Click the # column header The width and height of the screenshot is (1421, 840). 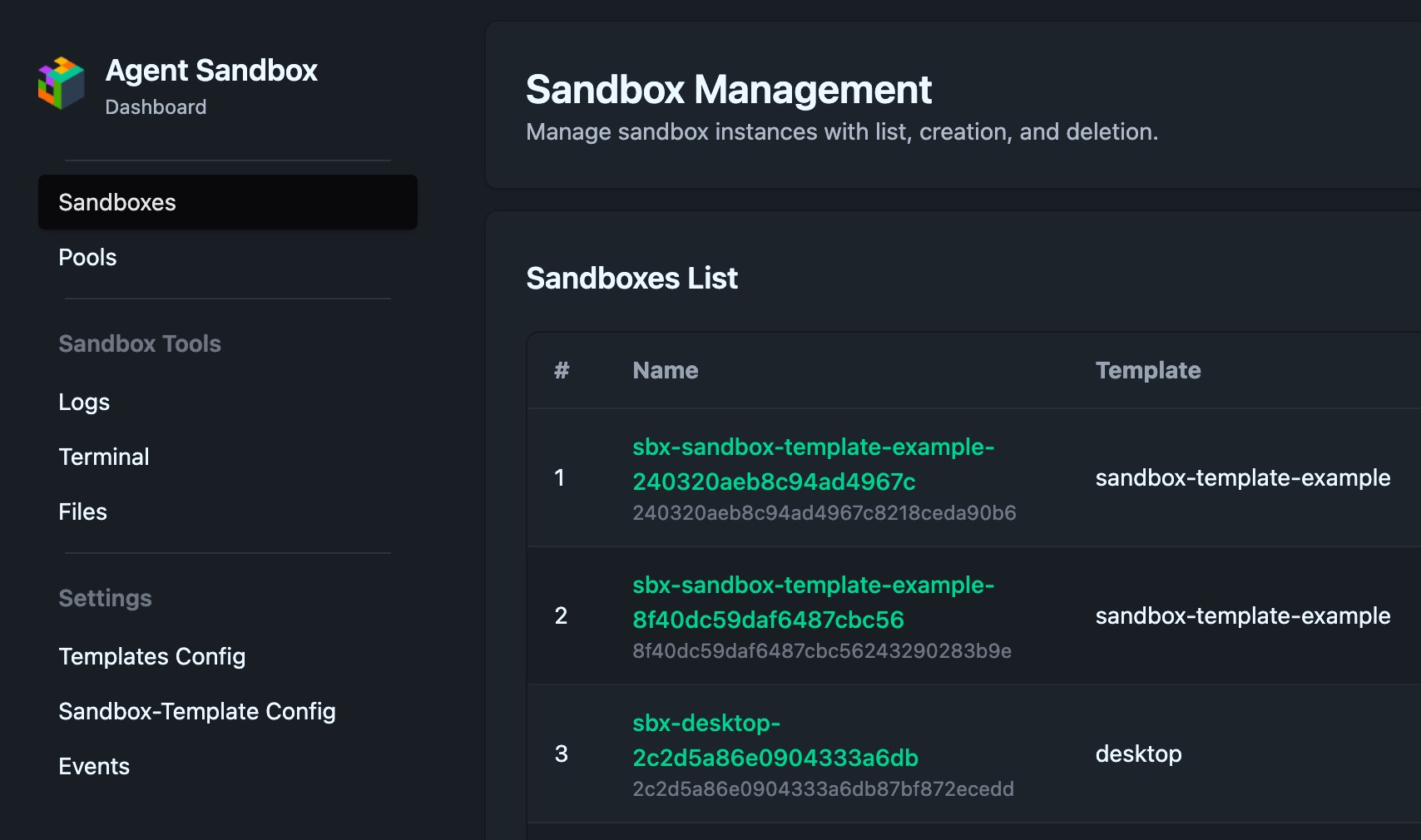pyautogui.click(x=562, y=370)
